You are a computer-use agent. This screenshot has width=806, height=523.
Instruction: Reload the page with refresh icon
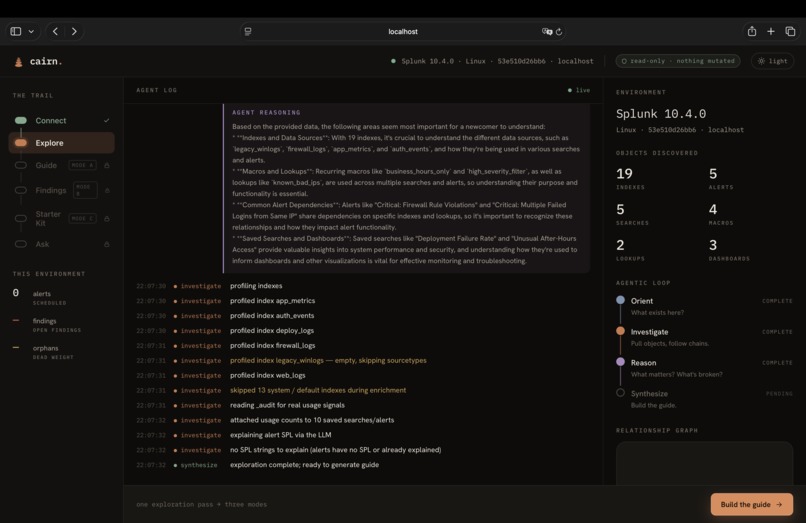559,31
